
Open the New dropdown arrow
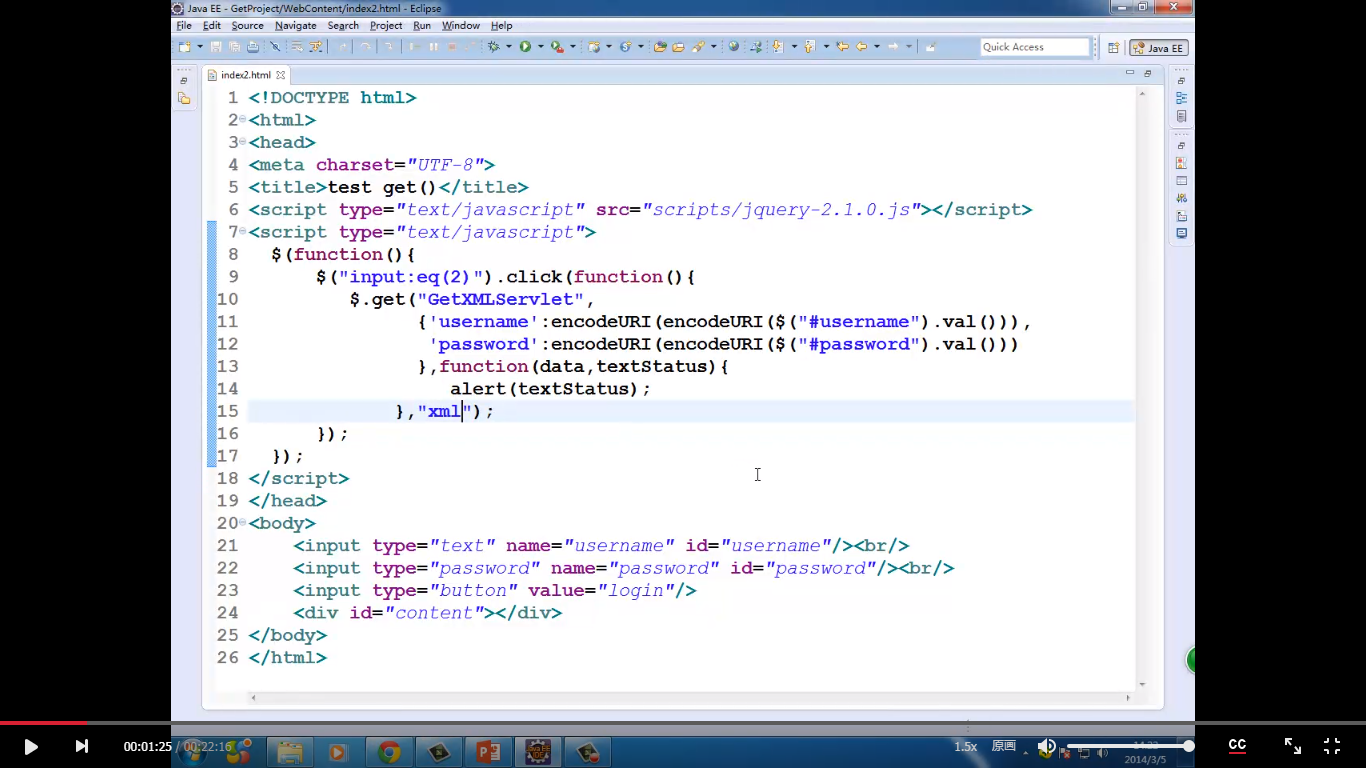pyautogui.click(x=200, y=46)
